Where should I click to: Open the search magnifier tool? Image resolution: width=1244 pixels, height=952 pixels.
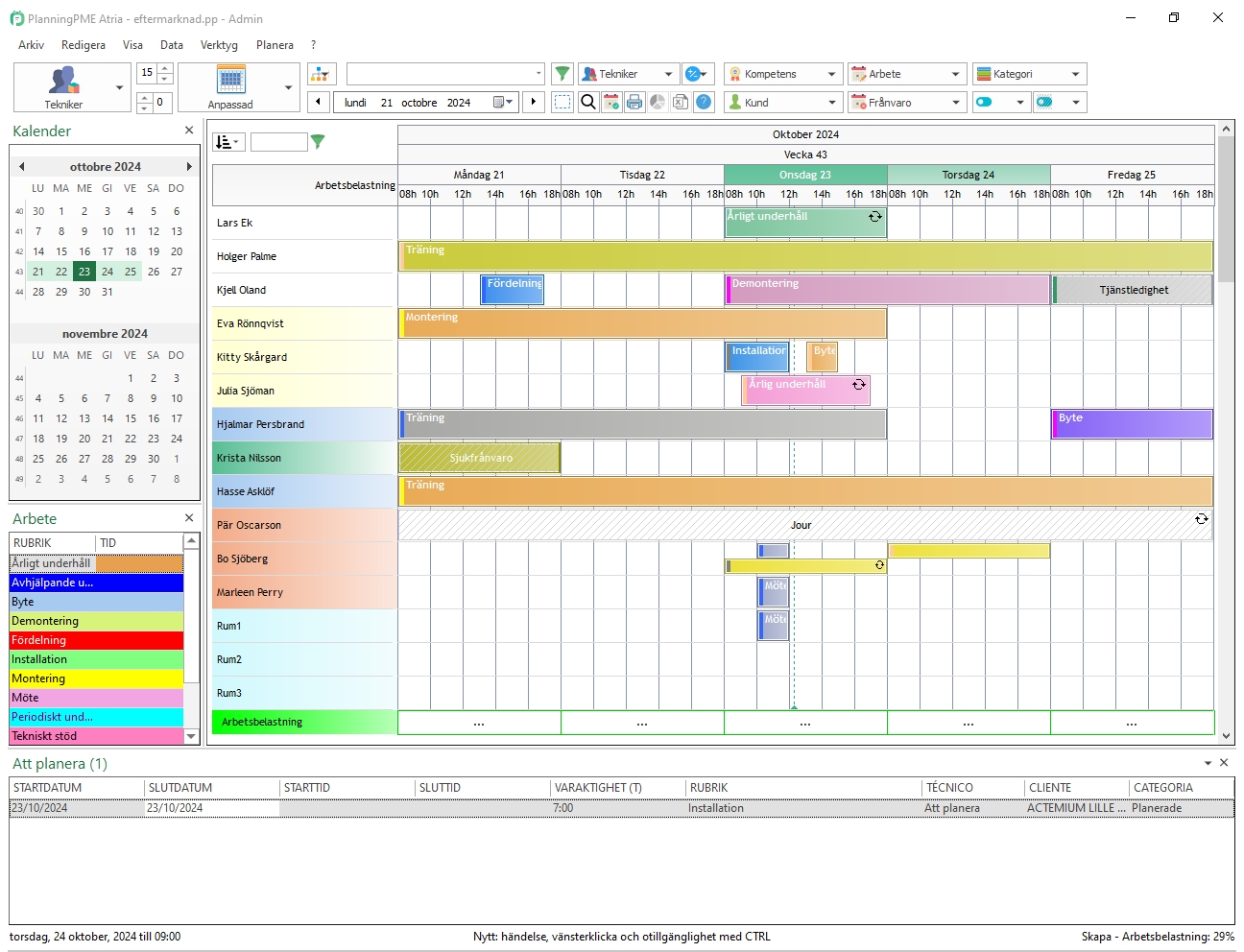point(587,102)
